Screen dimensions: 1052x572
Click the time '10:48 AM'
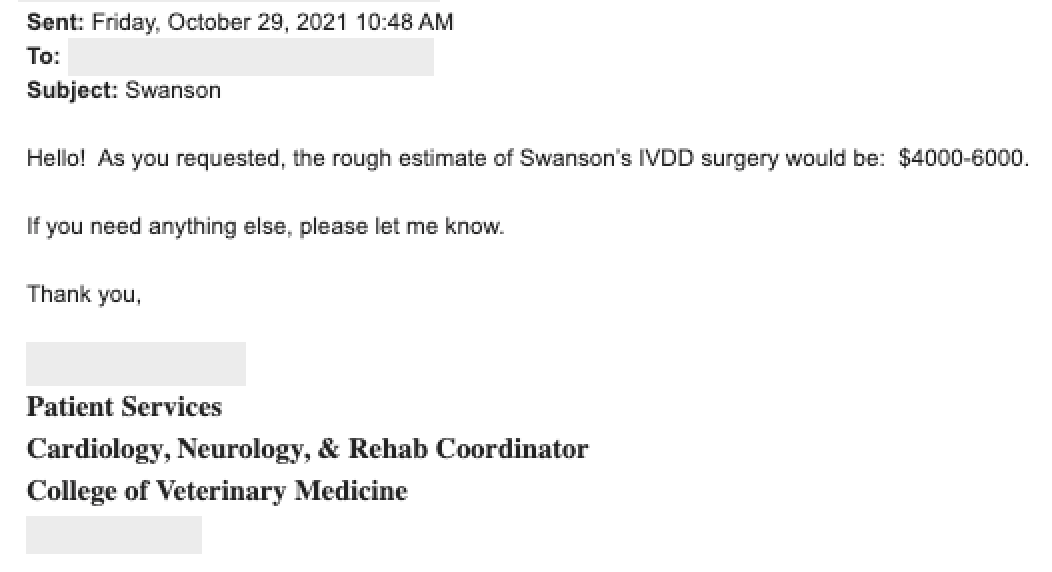405,22
